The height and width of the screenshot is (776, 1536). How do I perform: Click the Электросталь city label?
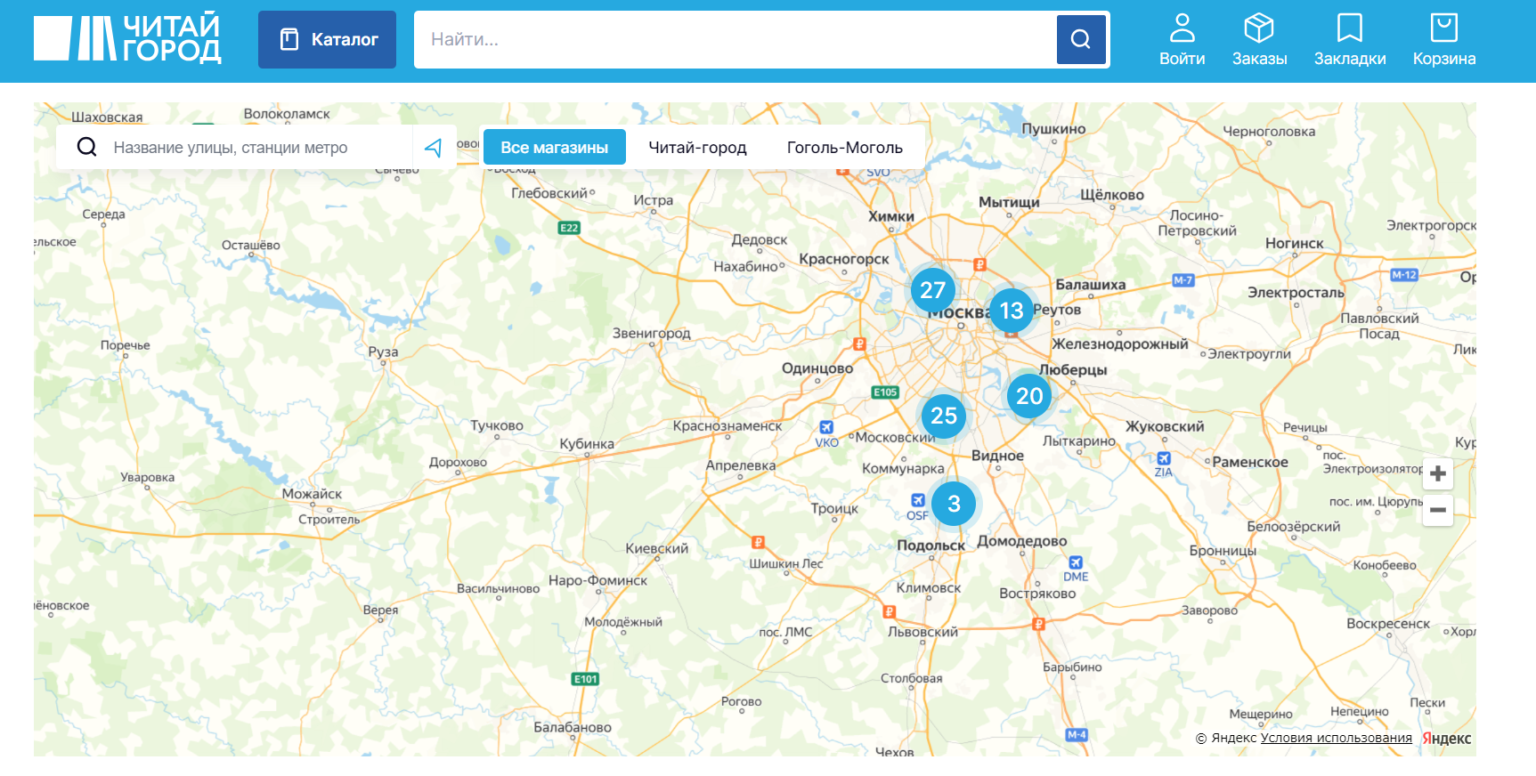tap(1296, 292)
